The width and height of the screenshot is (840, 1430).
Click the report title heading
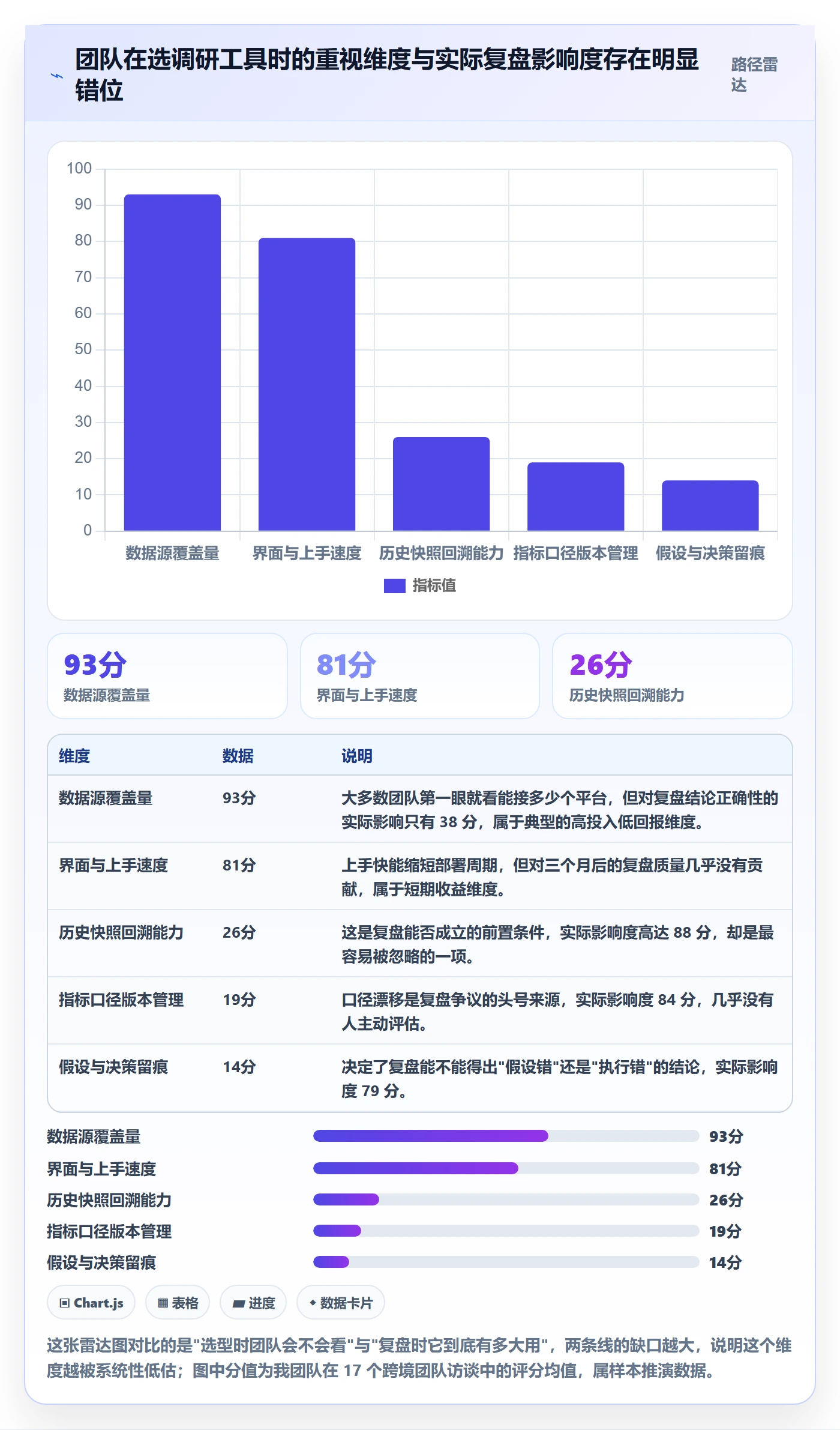[x=387, y=75]
